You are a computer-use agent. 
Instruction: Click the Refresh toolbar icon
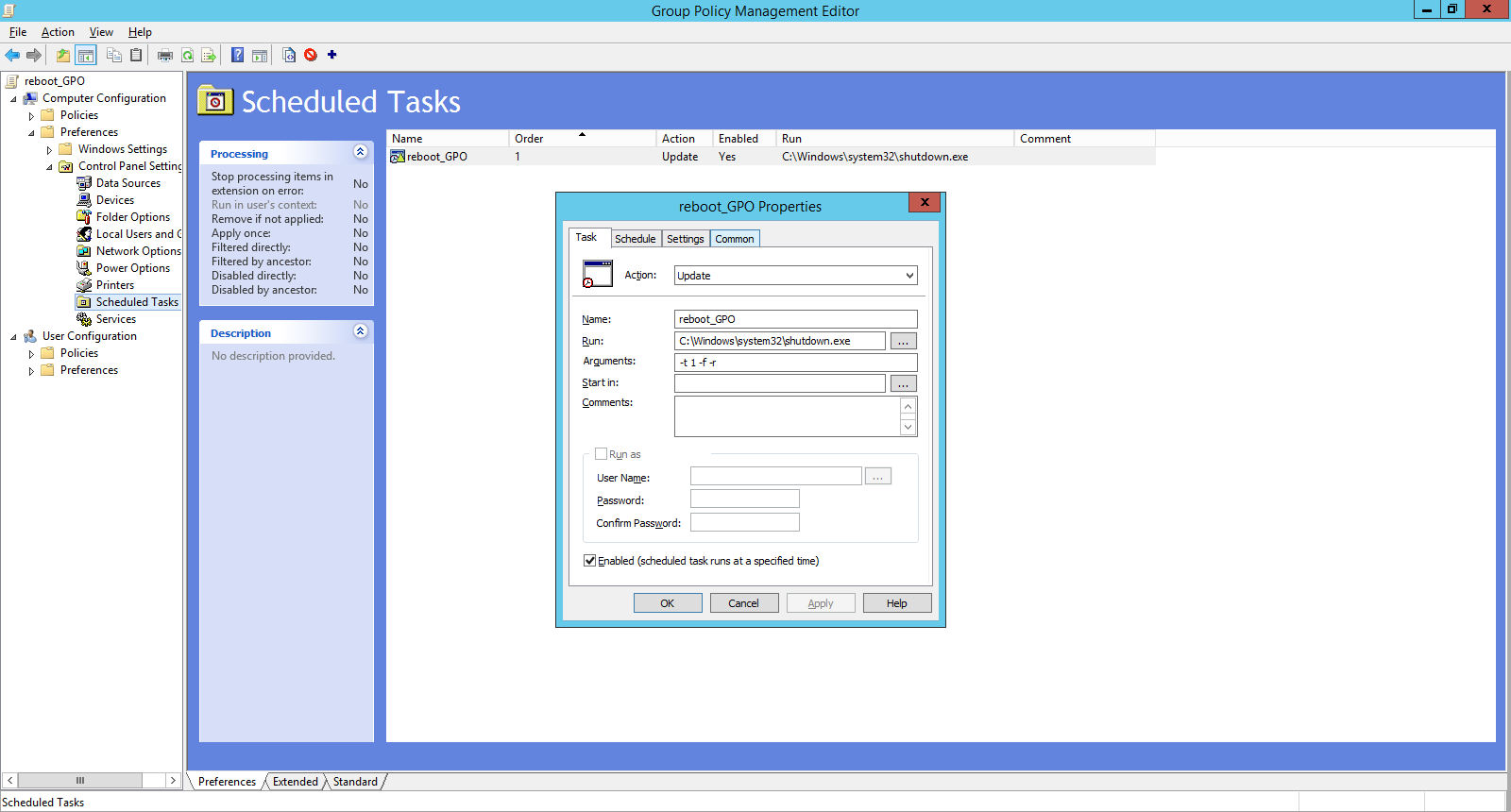click(188, 55)
